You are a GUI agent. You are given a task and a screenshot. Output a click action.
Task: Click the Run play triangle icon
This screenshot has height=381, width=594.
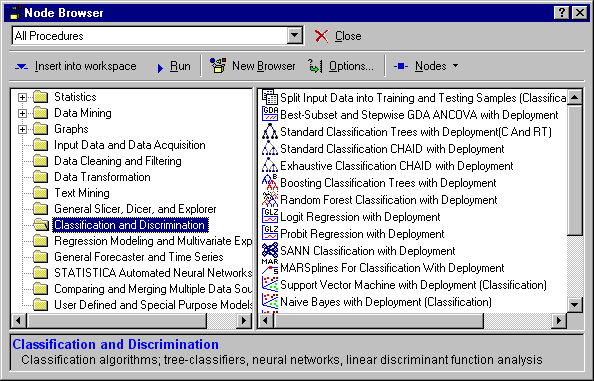tap(160, 68)
